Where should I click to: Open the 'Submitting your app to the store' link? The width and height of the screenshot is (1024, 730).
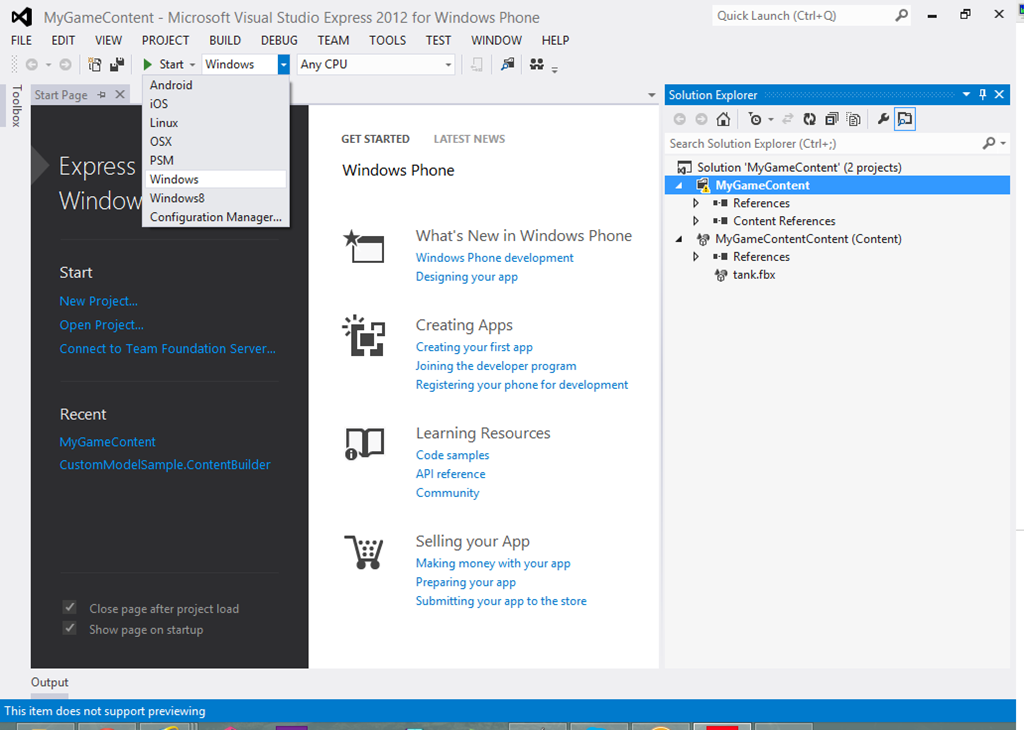(x=501, y=601)
